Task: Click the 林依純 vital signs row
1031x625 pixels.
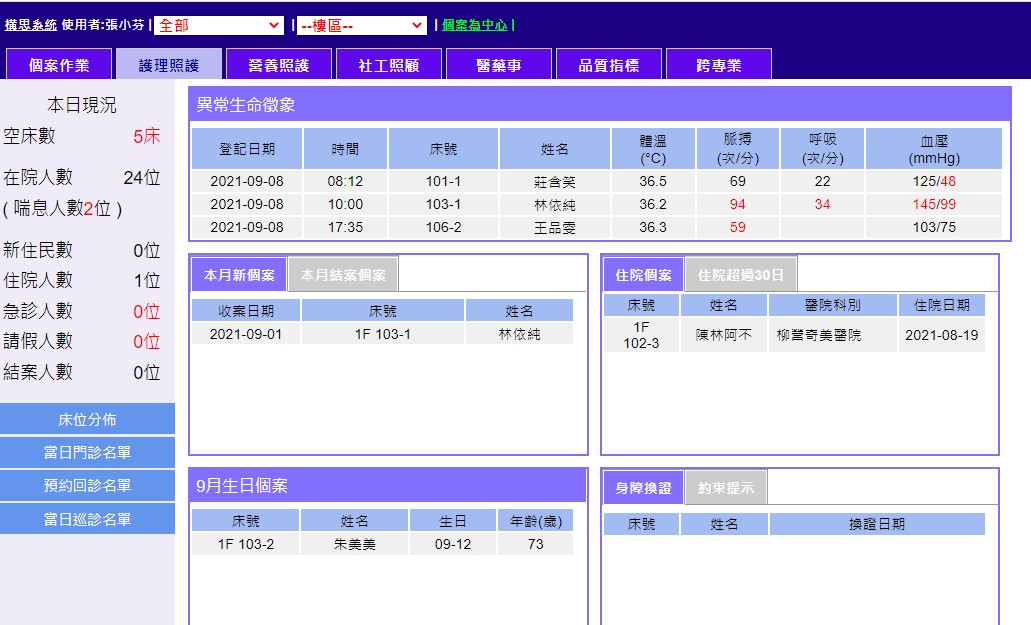Action: (x=597, y=204)
